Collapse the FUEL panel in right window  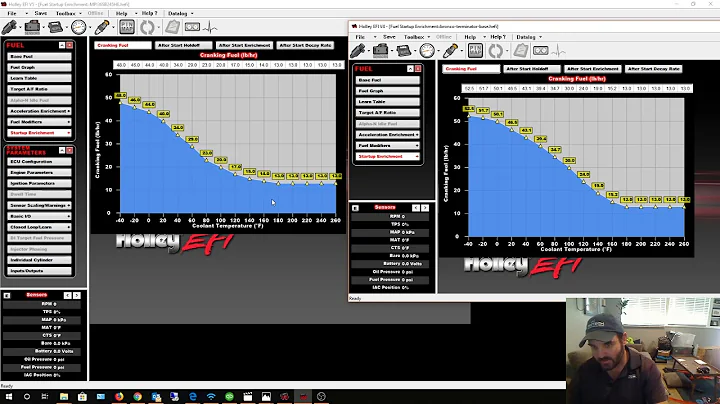[410, 68]
